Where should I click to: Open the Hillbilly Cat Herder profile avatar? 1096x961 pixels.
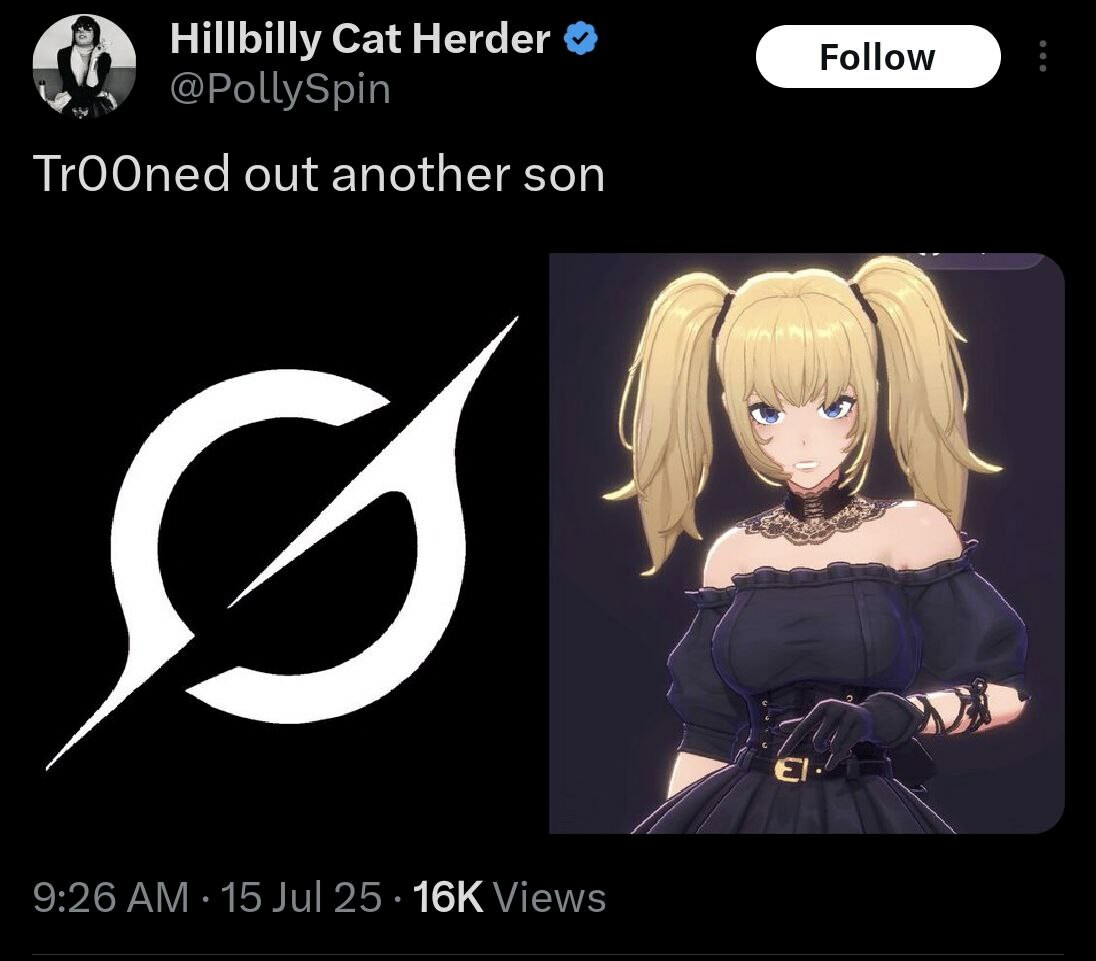click(x=84, y=66)
